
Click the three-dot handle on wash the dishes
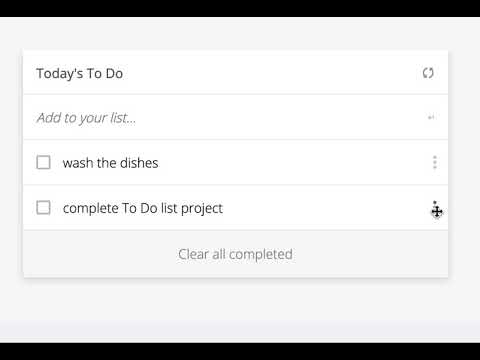click(435, 162)
